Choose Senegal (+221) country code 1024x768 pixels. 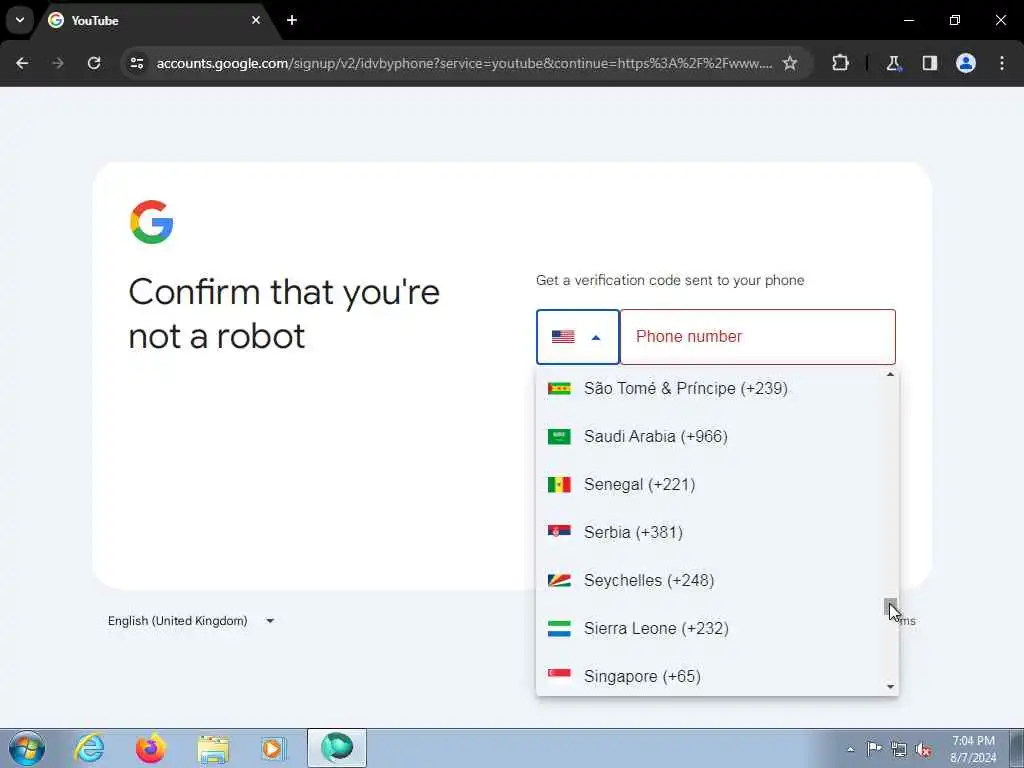coord(711,485)
